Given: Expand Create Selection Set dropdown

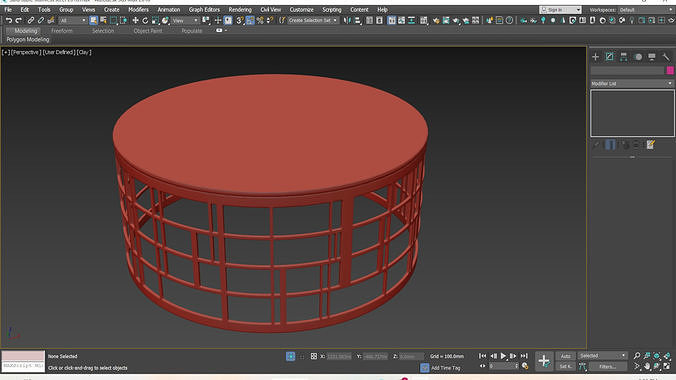Looking at the screenshot, I should 313,20.
